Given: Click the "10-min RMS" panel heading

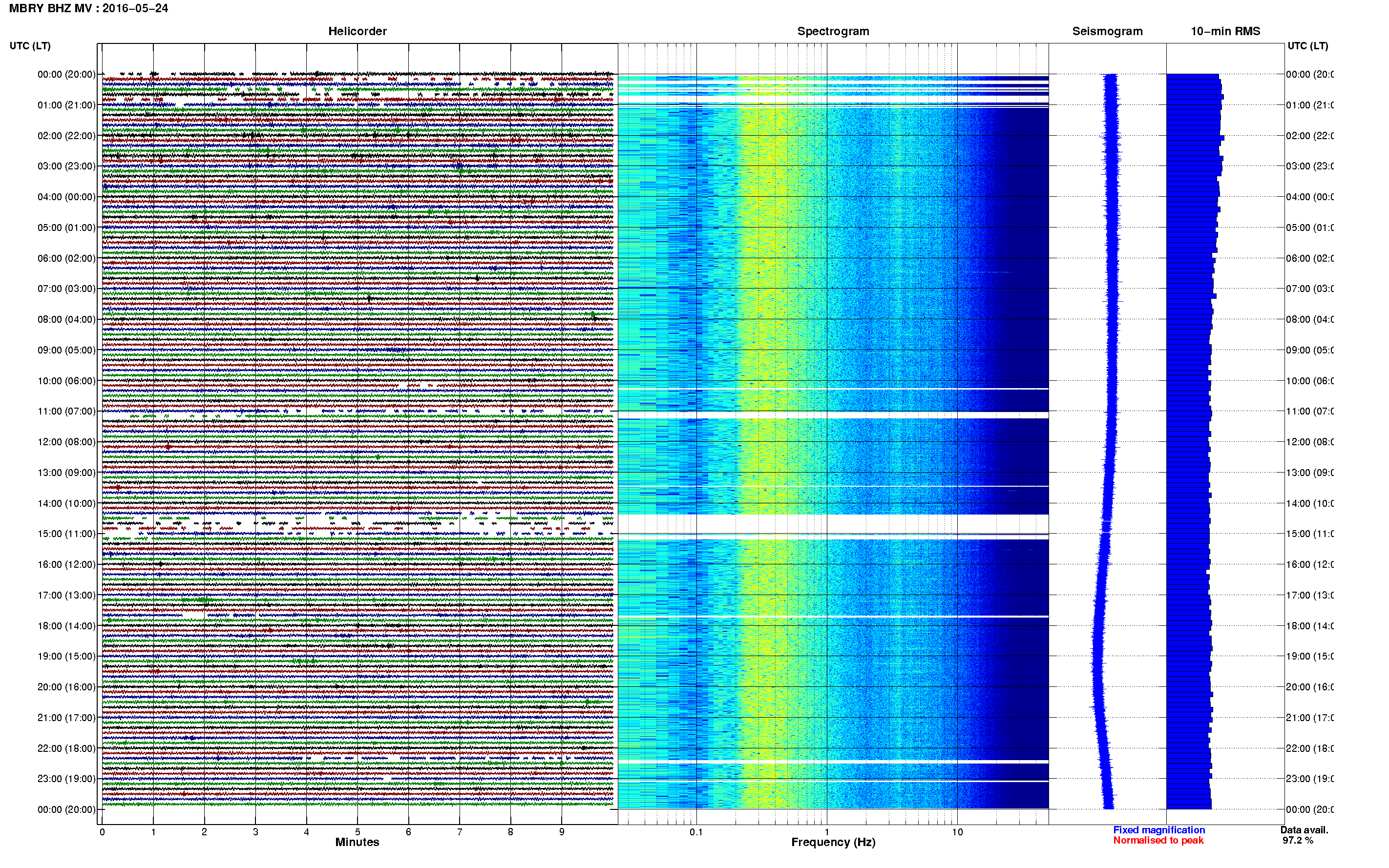Looking at the screenshot, I should [x=1225, y=31].
